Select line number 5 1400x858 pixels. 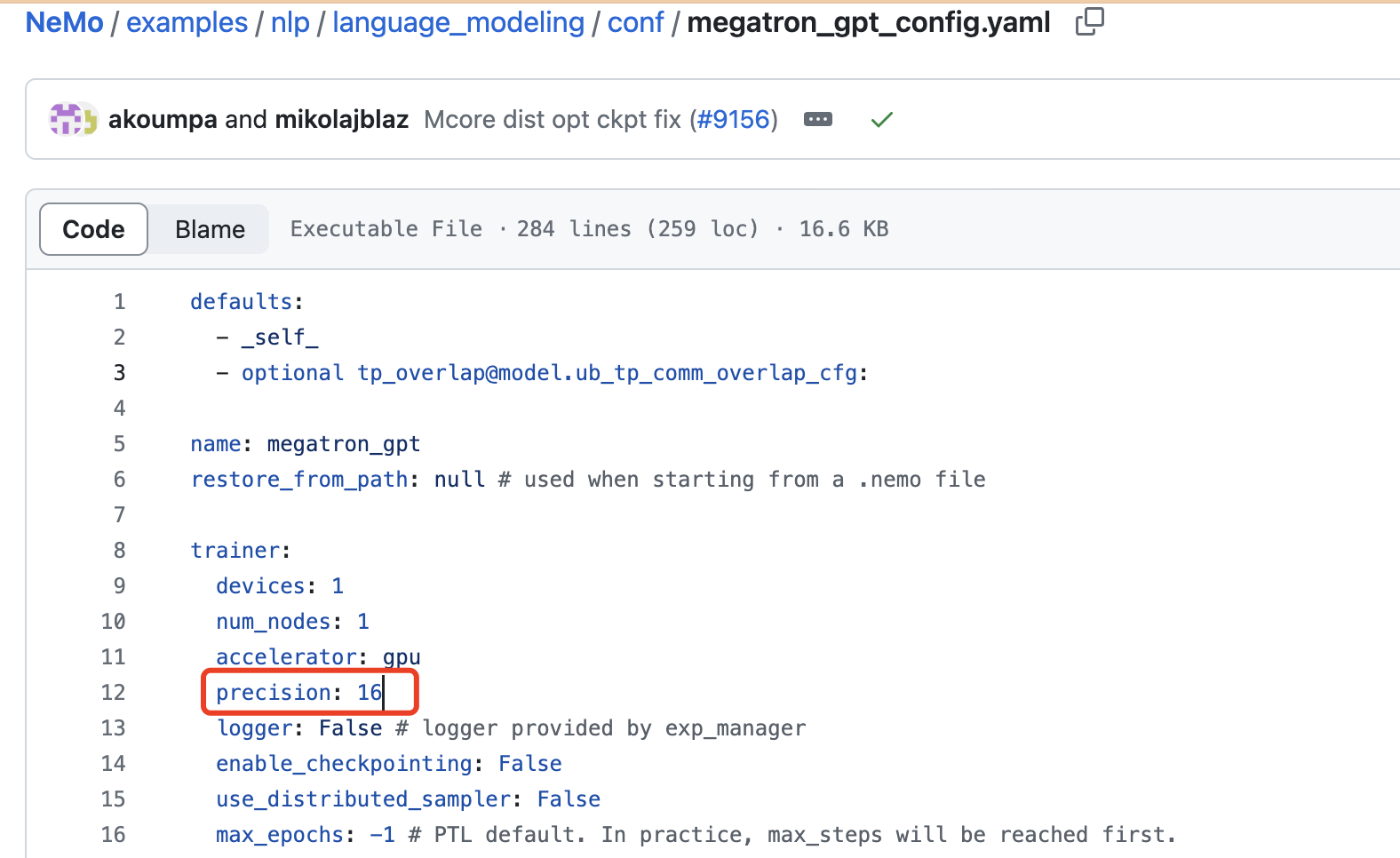click(x=119, y=444)
